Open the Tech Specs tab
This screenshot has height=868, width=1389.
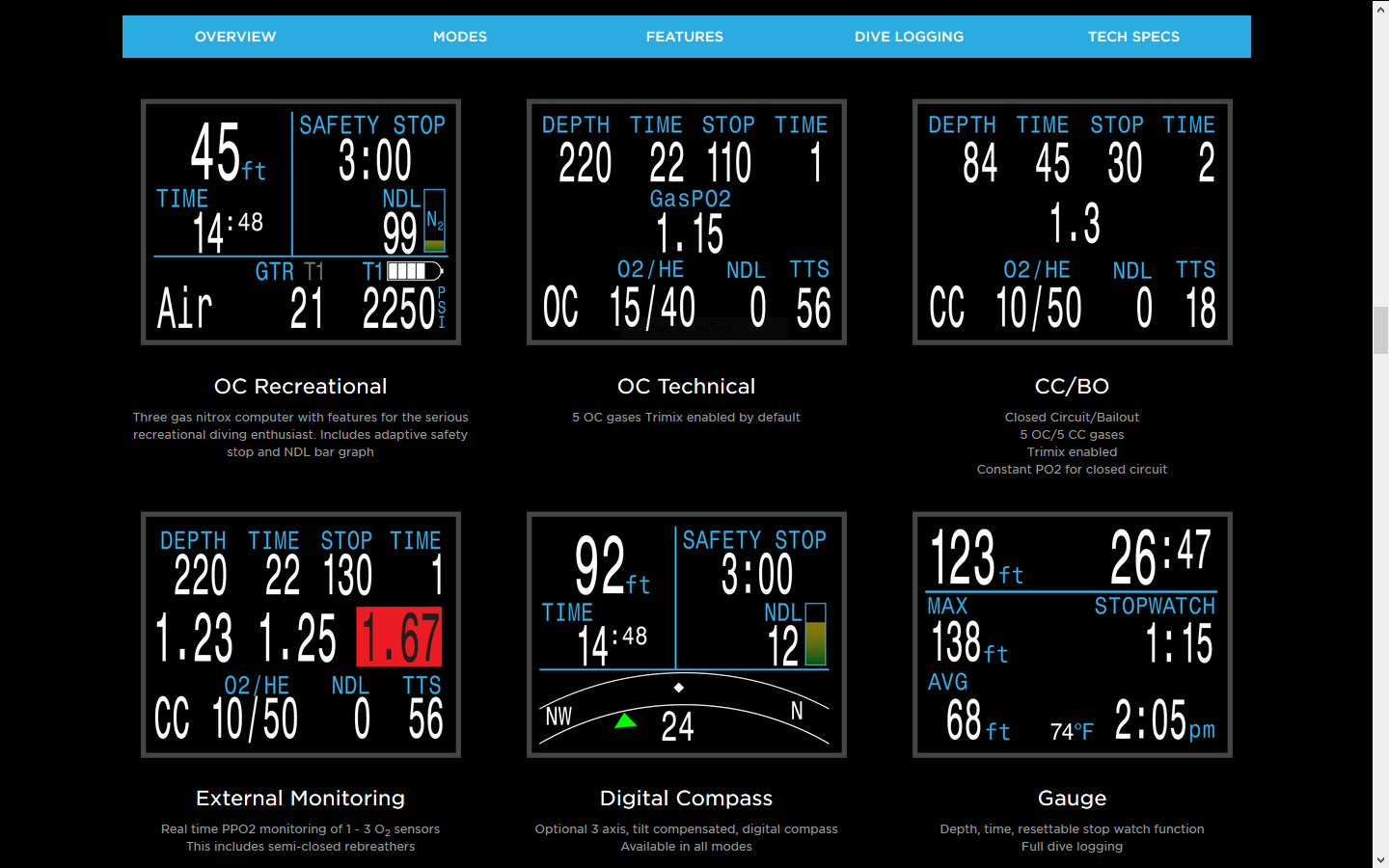point(1133,37)
